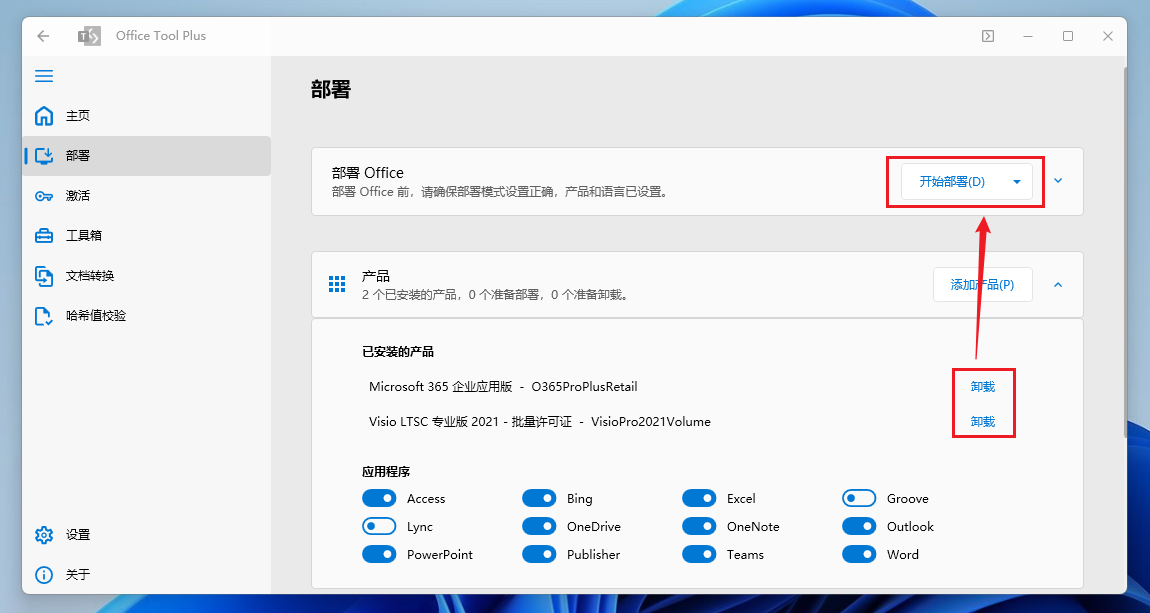Click the 已安装的产品 heading
This screenshot has width=1150, height=613.
pos(398,352)
